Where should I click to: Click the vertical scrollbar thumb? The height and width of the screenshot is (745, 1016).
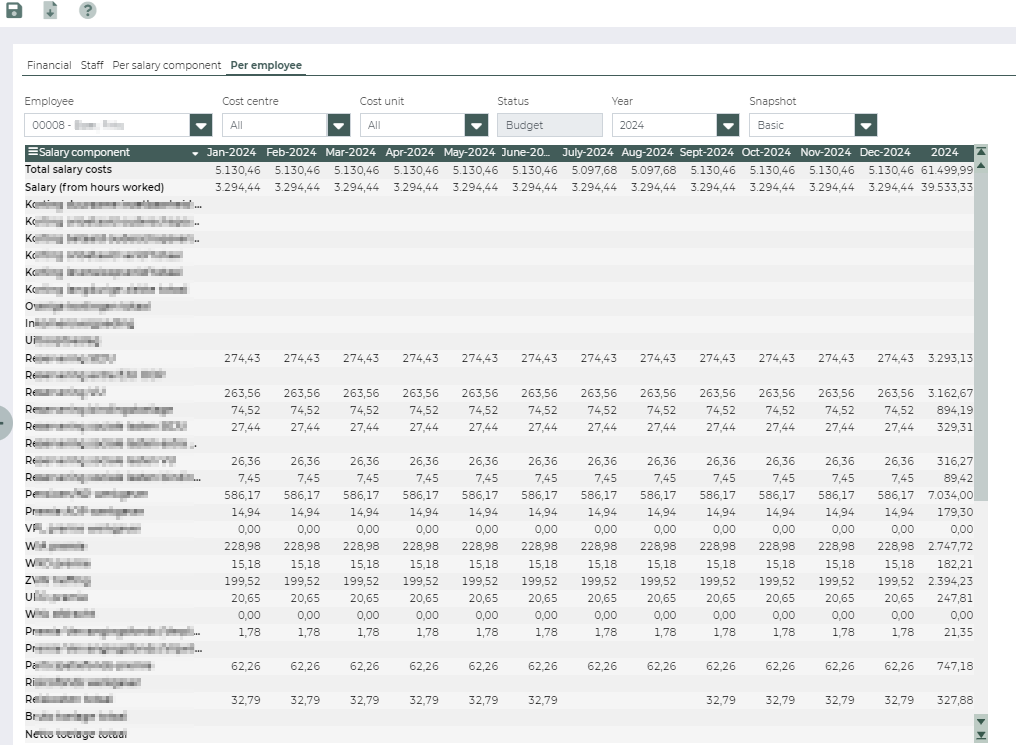click(x=981, y=337)
